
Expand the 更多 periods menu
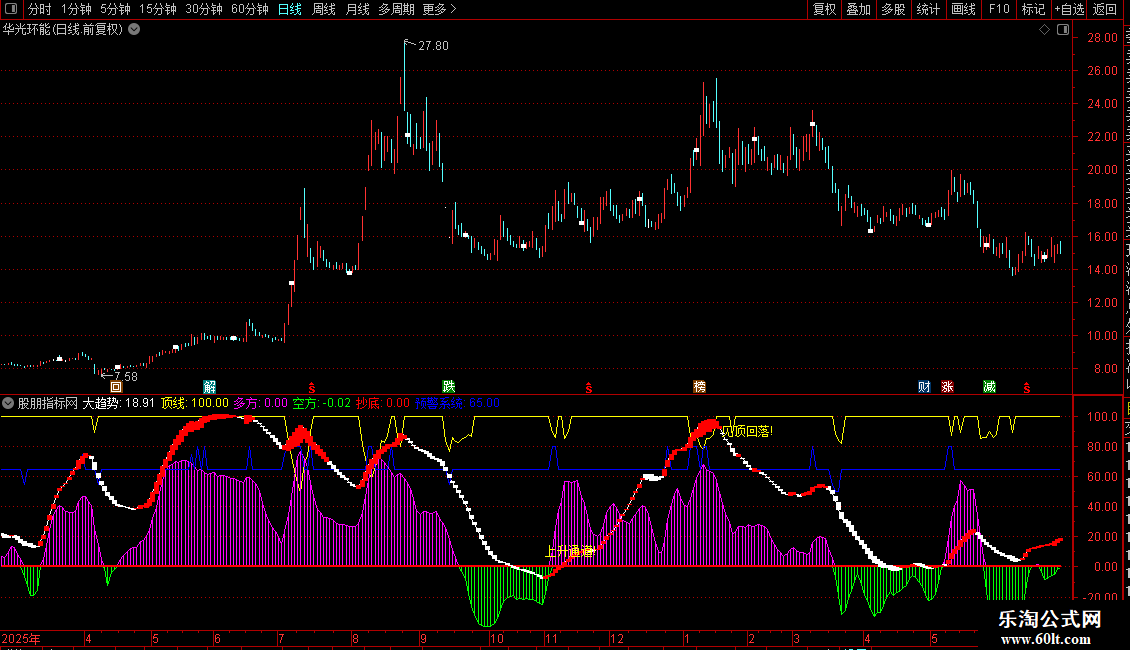click(x=439, y=9)
